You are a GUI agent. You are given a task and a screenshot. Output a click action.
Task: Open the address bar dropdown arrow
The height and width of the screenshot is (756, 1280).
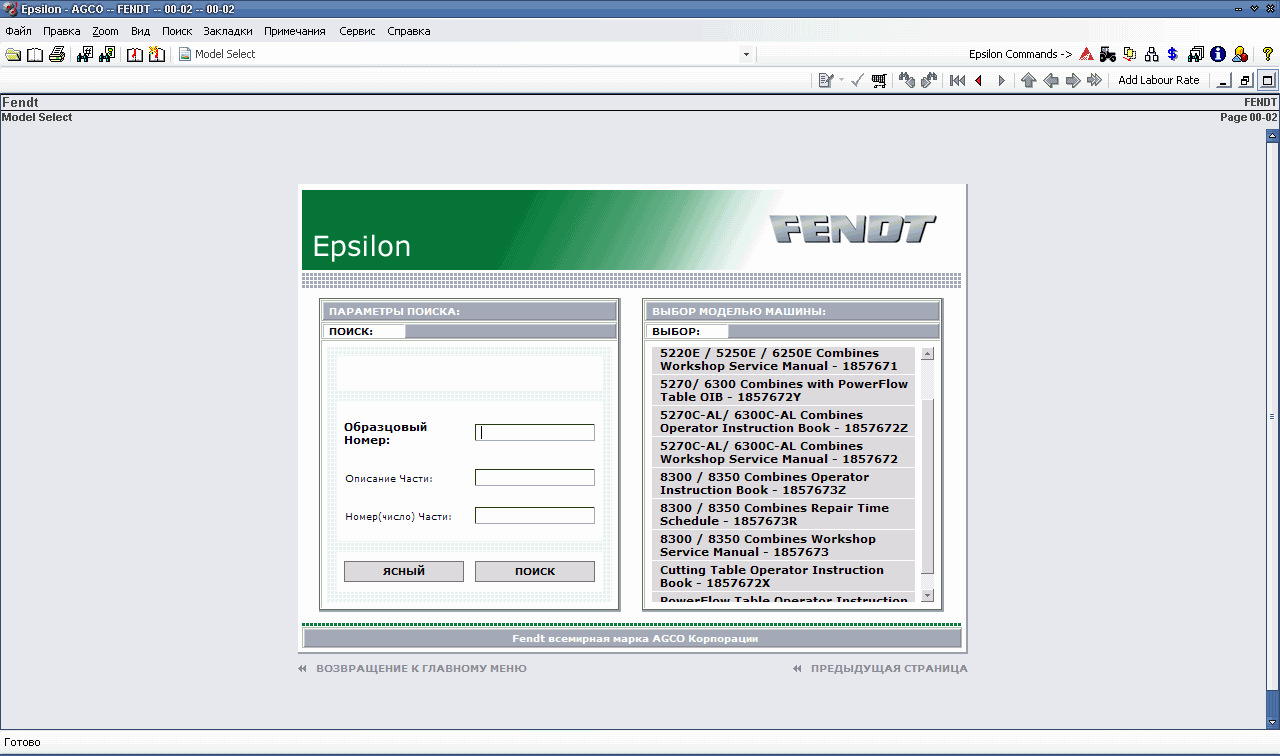pyautogui.click(x=746, y=54)
